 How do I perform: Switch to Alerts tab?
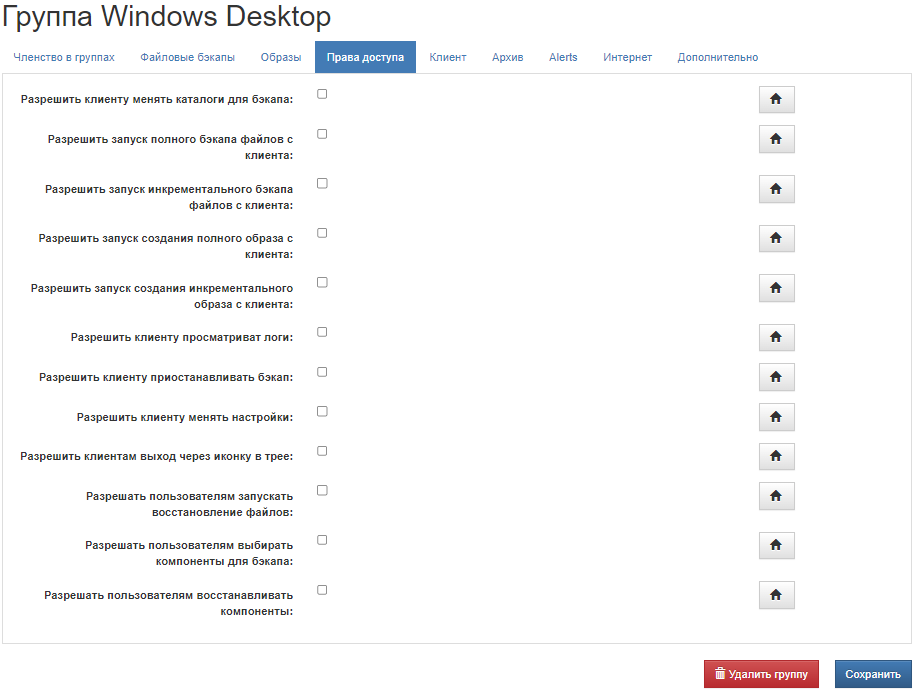563,57
